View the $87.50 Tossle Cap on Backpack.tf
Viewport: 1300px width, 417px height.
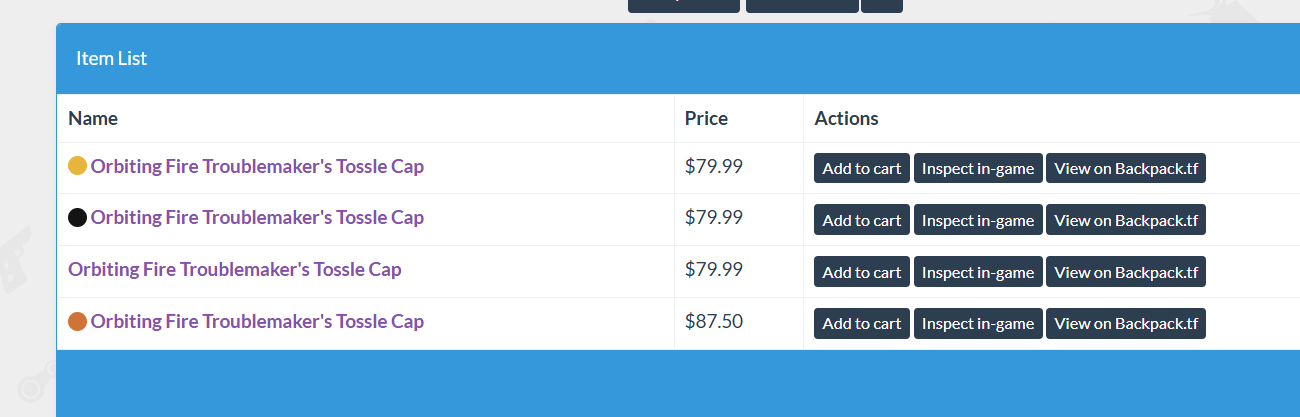(1126, 323)
